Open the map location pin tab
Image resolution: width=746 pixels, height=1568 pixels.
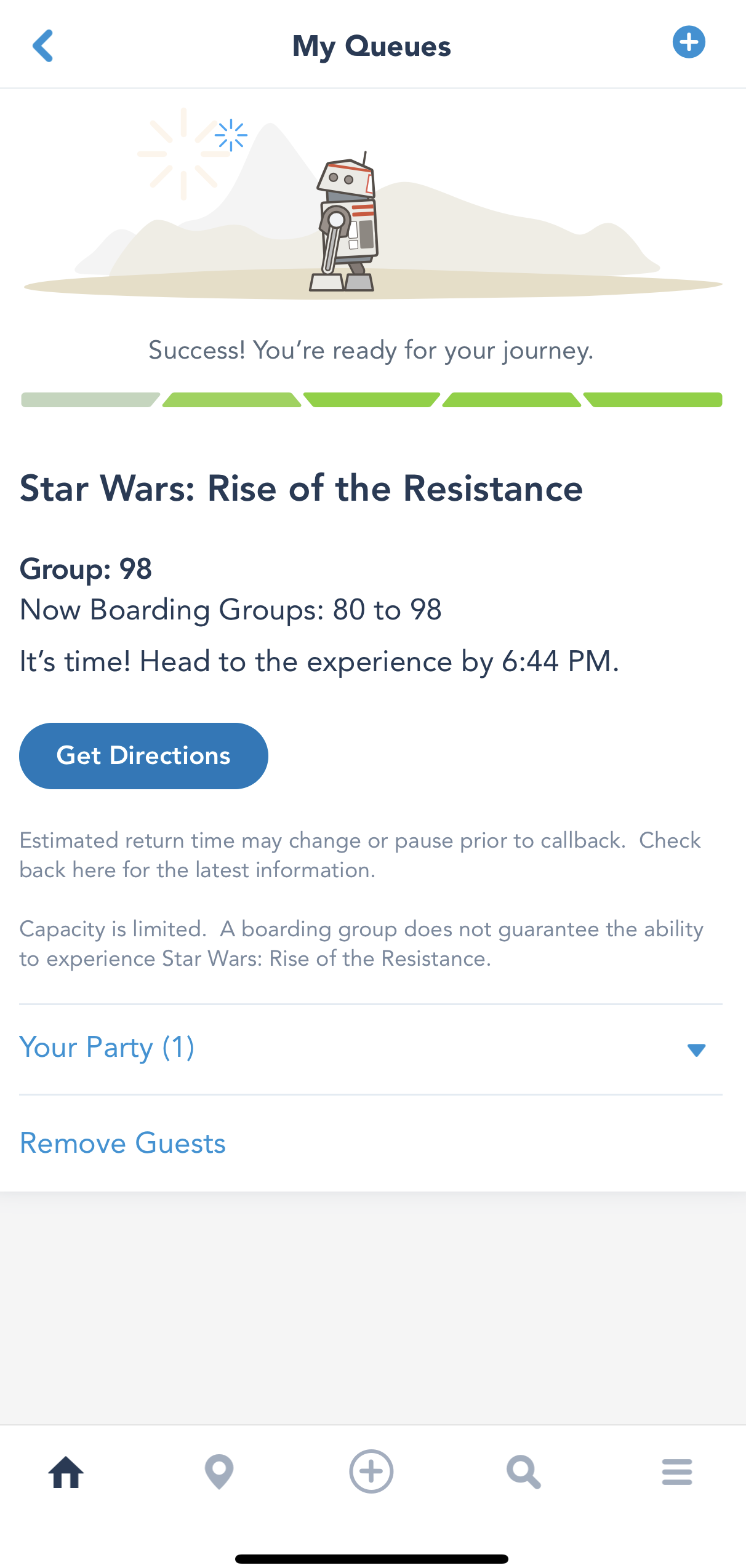point(219,1472)
